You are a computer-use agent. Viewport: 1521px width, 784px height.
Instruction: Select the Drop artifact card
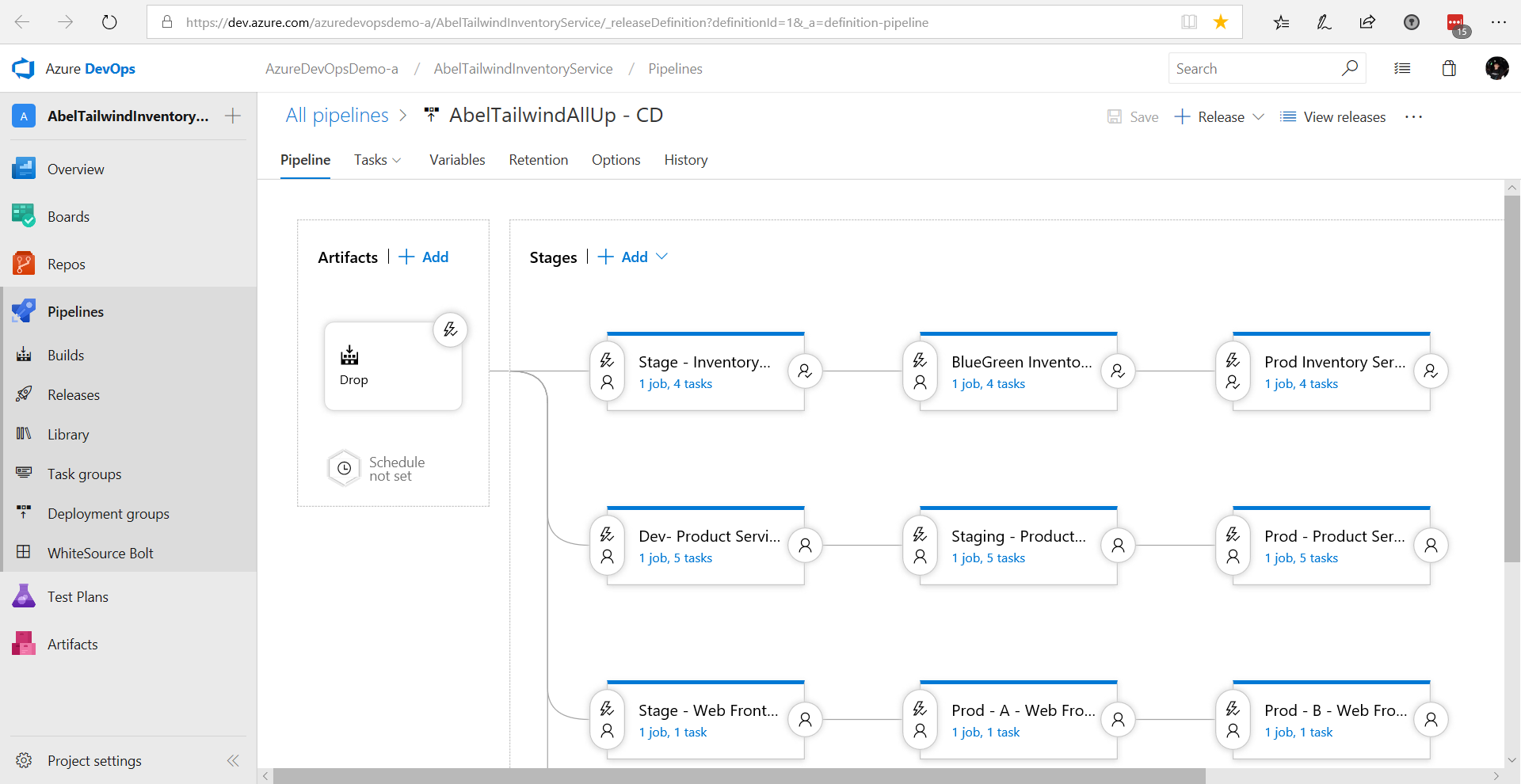point(393,366)
